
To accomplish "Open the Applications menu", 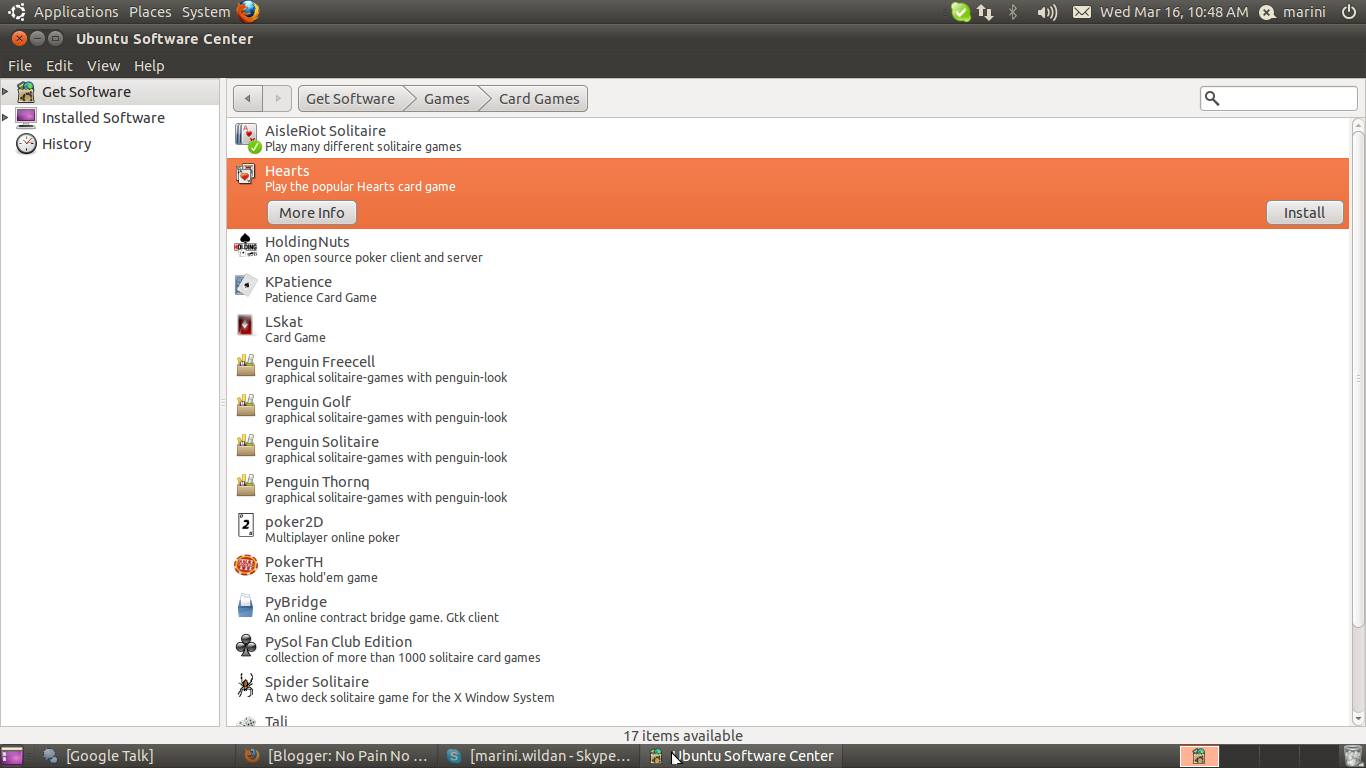I will click(x=76, y=12).
